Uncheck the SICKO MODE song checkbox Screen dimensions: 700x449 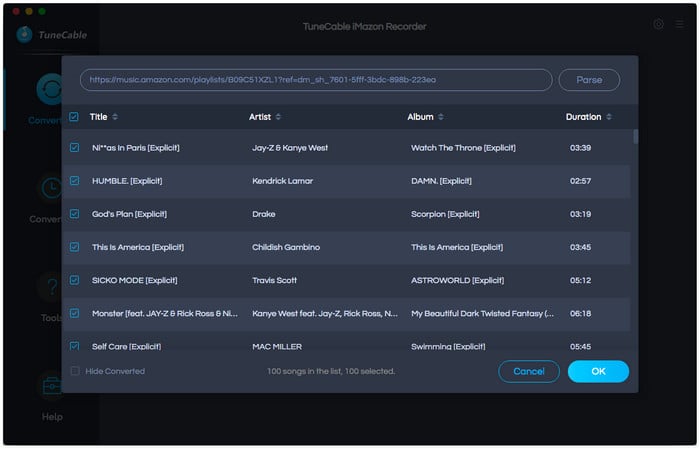pyautogui.click(x=75, y=280)
